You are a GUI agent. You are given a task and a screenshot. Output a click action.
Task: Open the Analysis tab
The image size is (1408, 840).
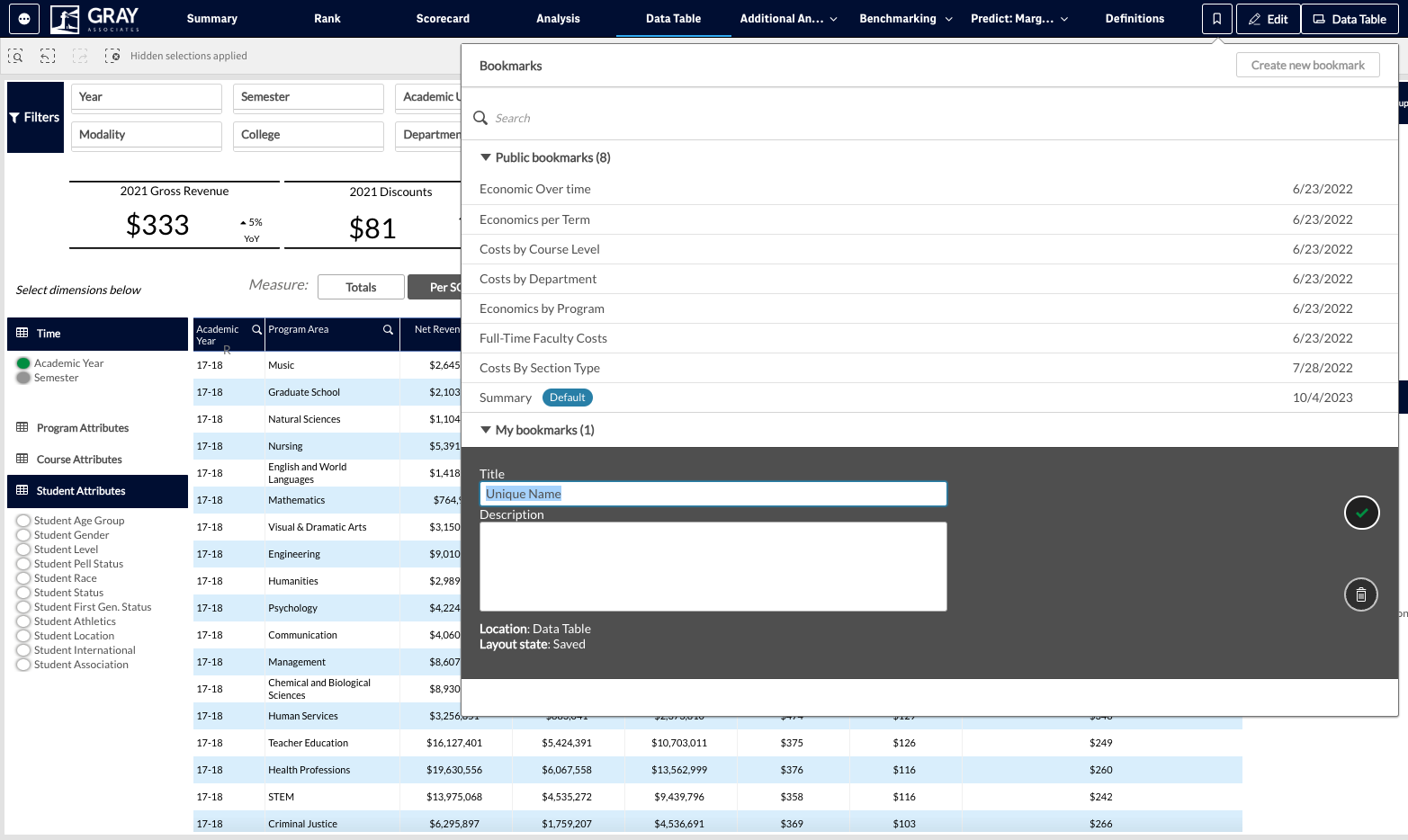coord(558,19)
